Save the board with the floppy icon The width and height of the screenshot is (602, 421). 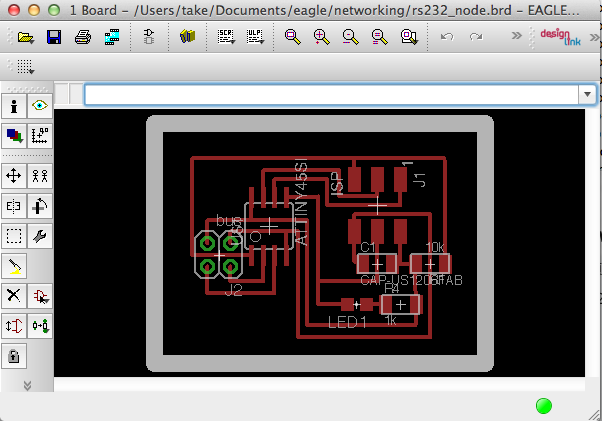(54, 37)
